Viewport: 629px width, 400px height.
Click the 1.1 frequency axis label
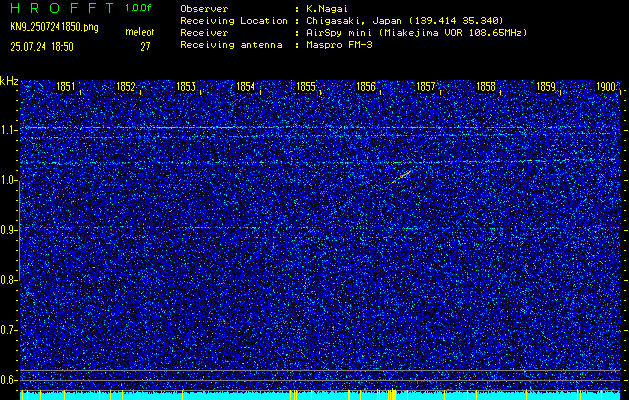(x=7, y=131)
